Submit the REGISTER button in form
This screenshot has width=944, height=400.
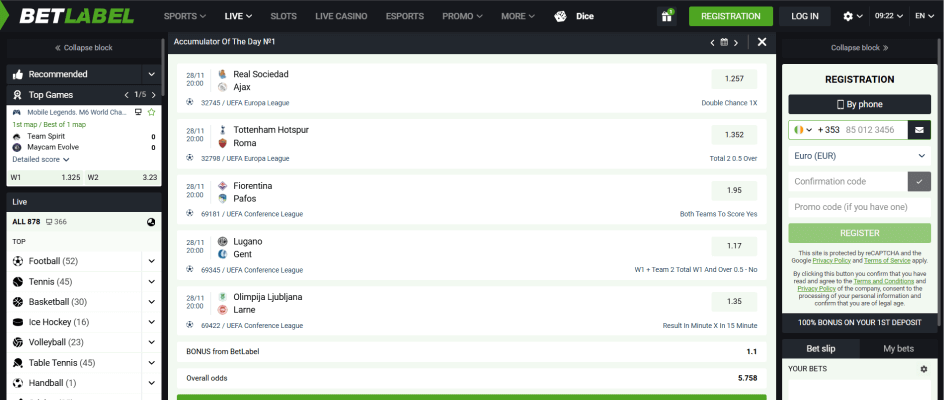[860, 233]
